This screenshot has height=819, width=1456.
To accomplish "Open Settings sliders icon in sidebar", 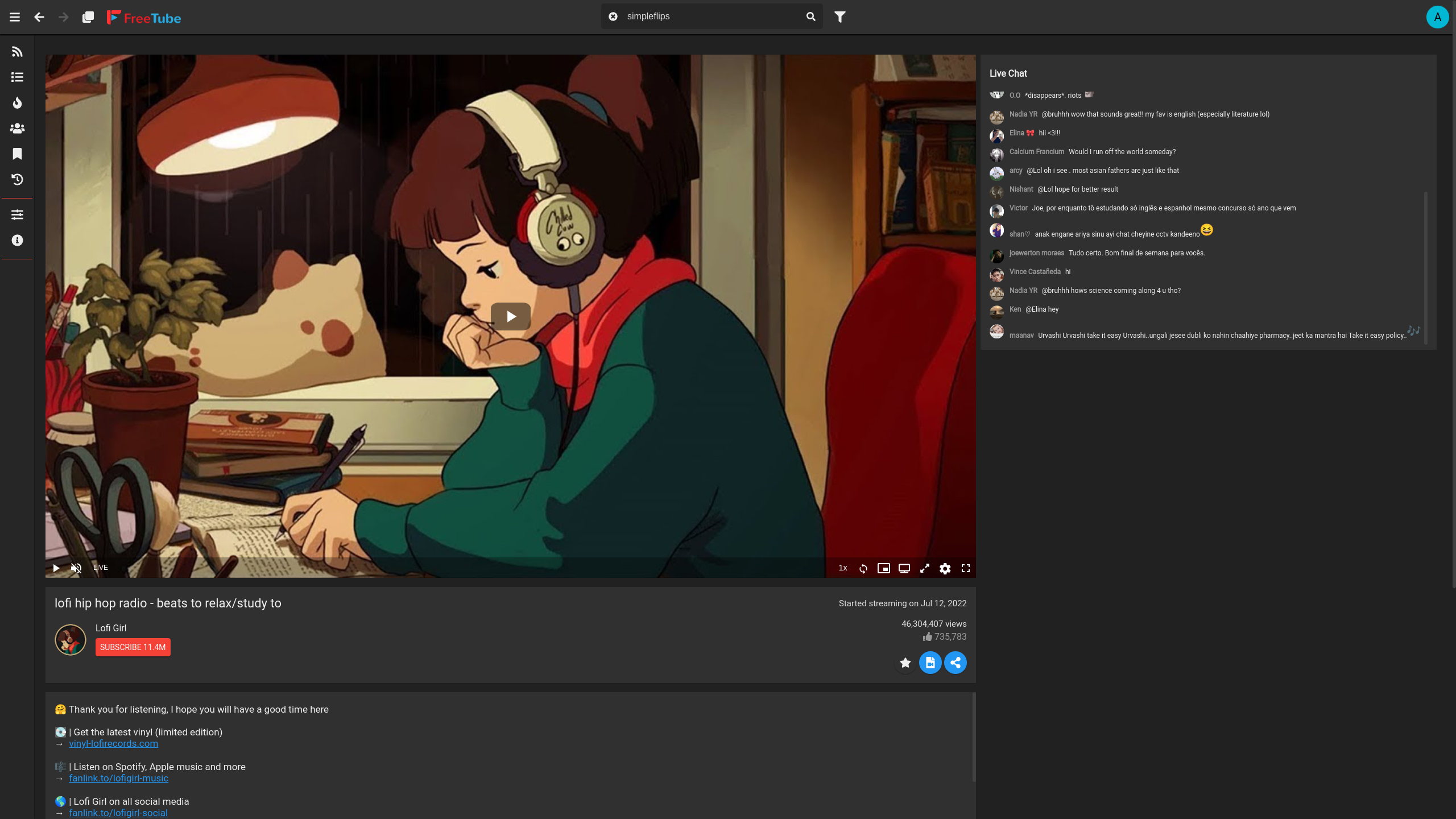I will click(x=17, y=215).
